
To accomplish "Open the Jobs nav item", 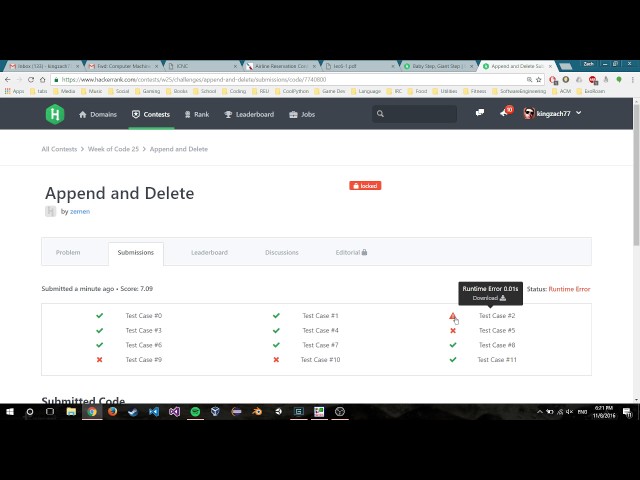I will (x=302, y=114).
